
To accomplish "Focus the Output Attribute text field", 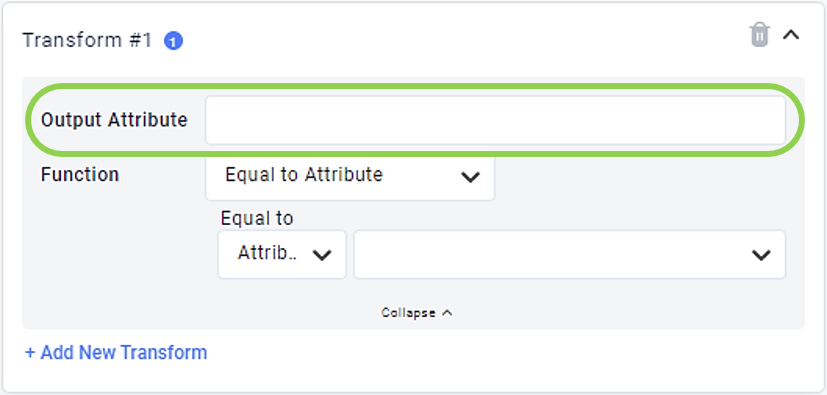I will [495, 120].
